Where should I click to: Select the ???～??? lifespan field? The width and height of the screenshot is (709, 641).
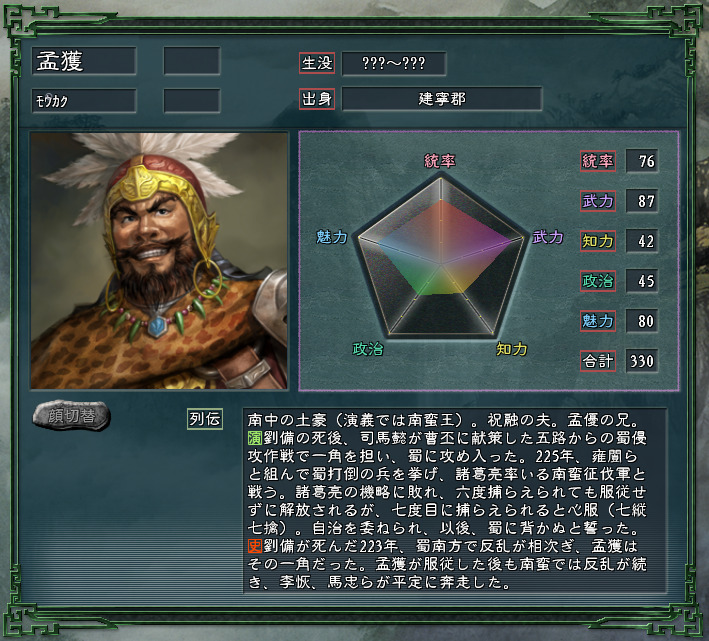pyautogui.click(x=394, y=63)
